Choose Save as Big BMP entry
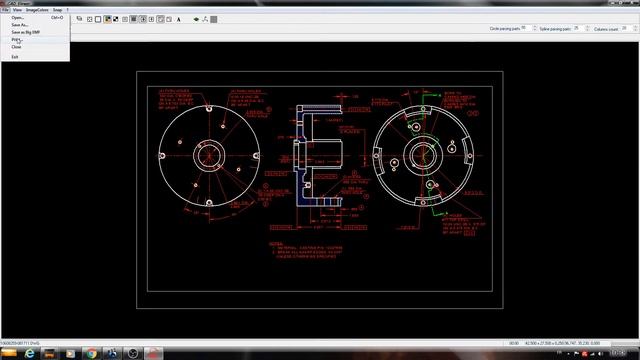 click(x=36, y=32)
